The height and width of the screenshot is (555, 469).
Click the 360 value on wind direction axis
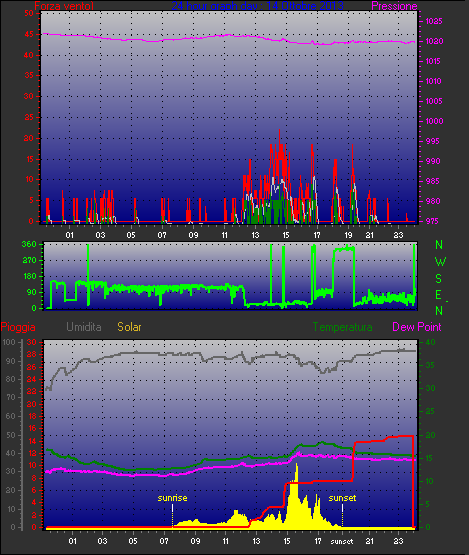tap(29, 244)
